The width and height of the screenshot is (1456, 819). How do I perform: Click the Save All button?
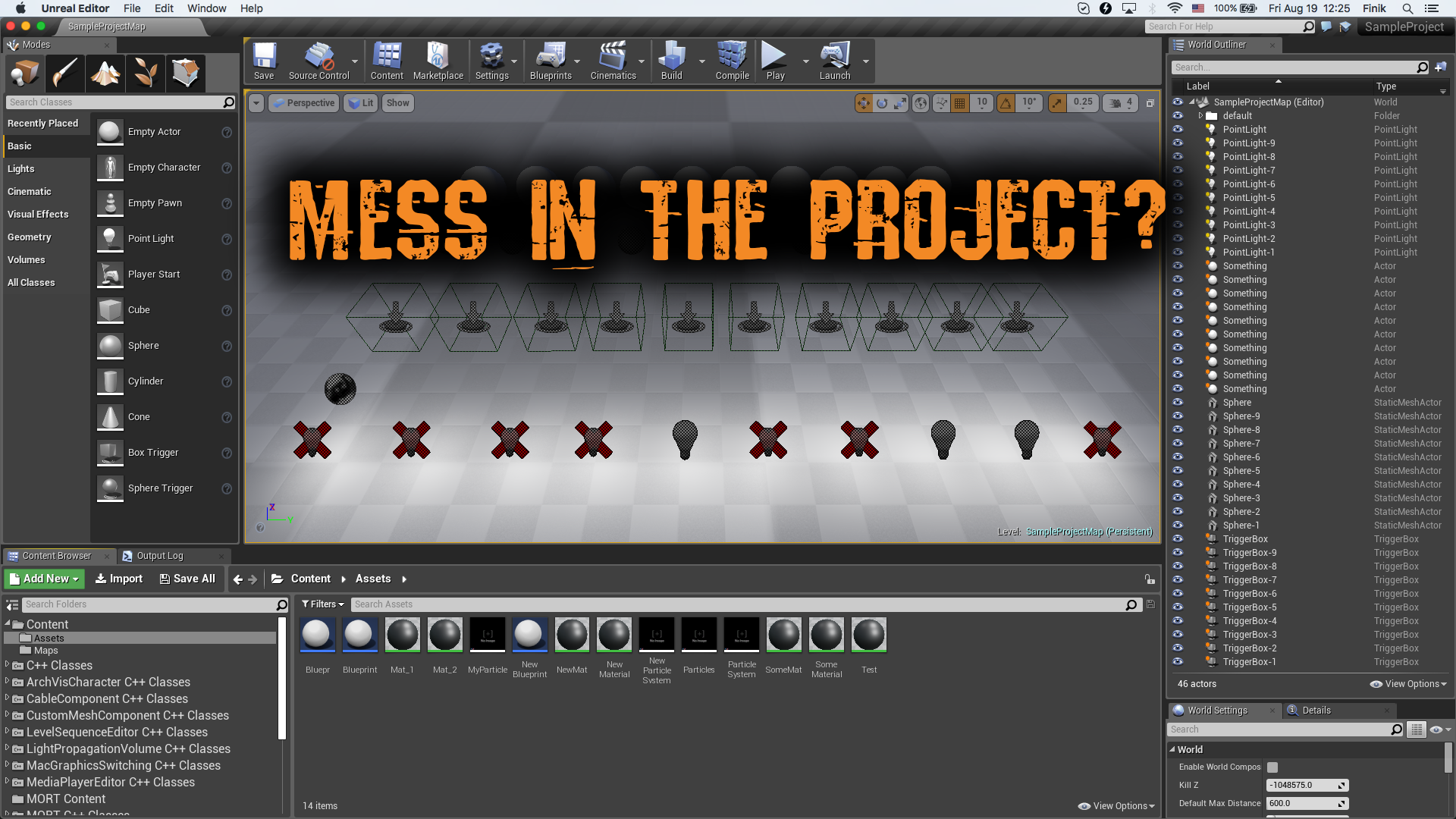tap(187, 579)
